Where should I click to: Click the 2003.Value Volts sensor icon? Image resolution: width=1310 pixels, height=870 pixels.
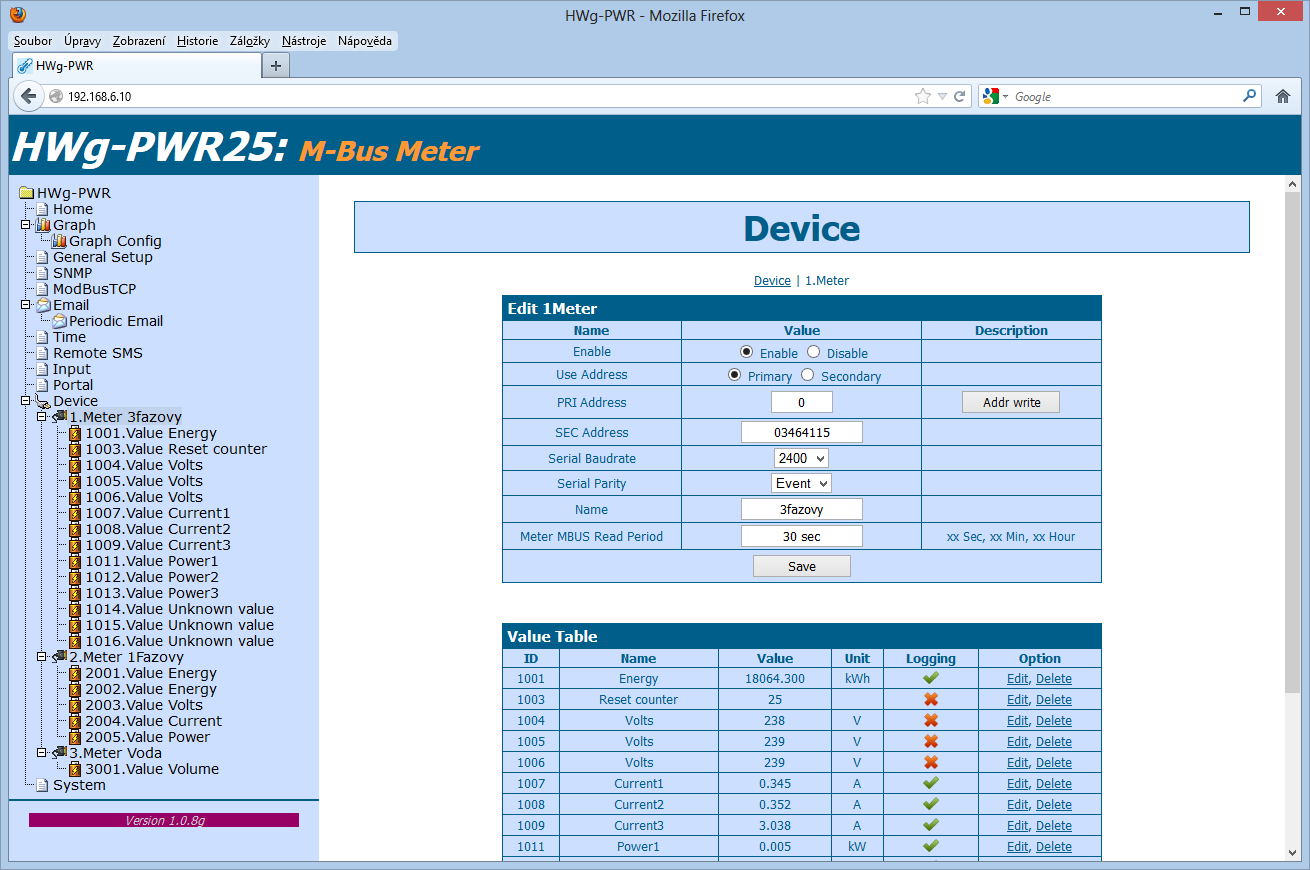coord(75,705)
